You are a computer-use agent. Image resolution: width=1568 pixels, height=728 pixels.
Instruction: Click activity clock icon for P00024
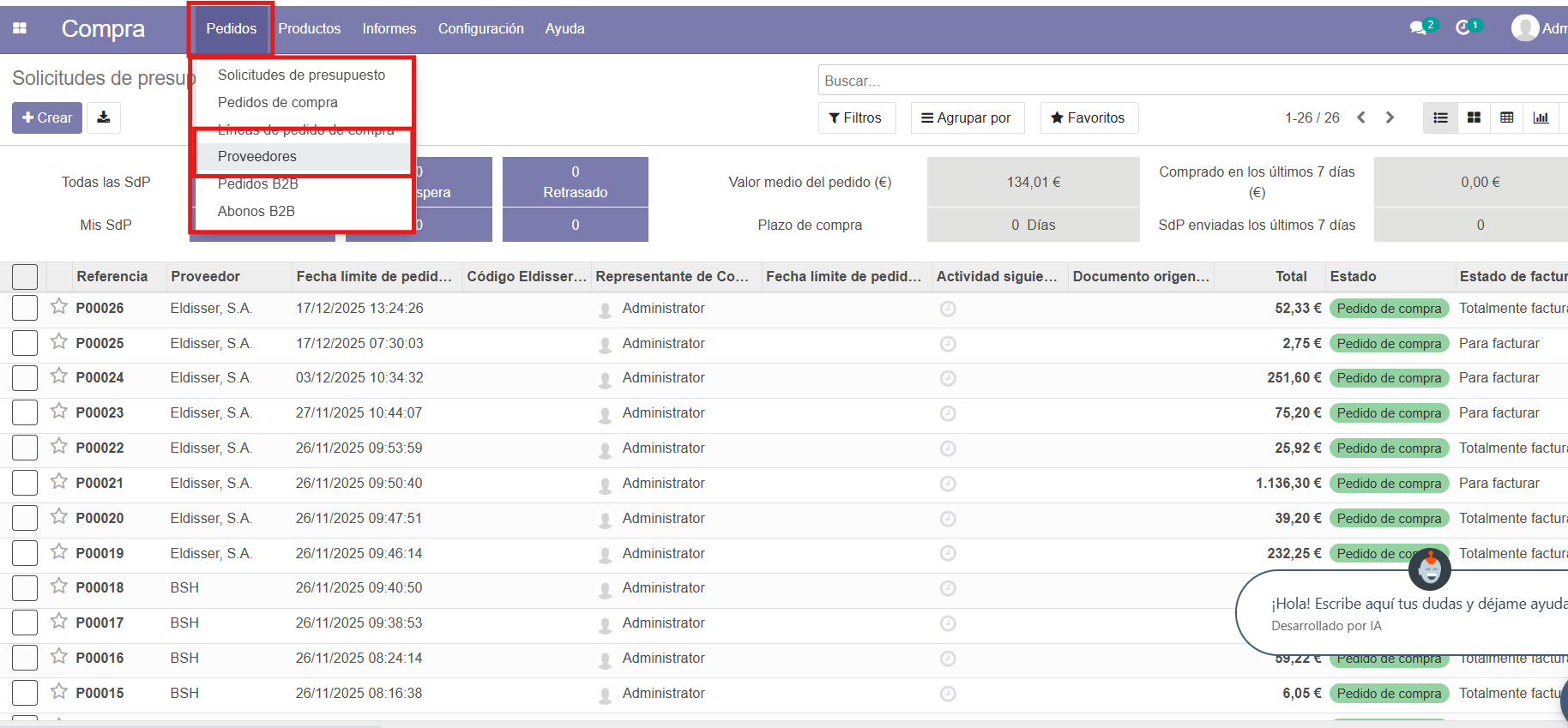948,378
